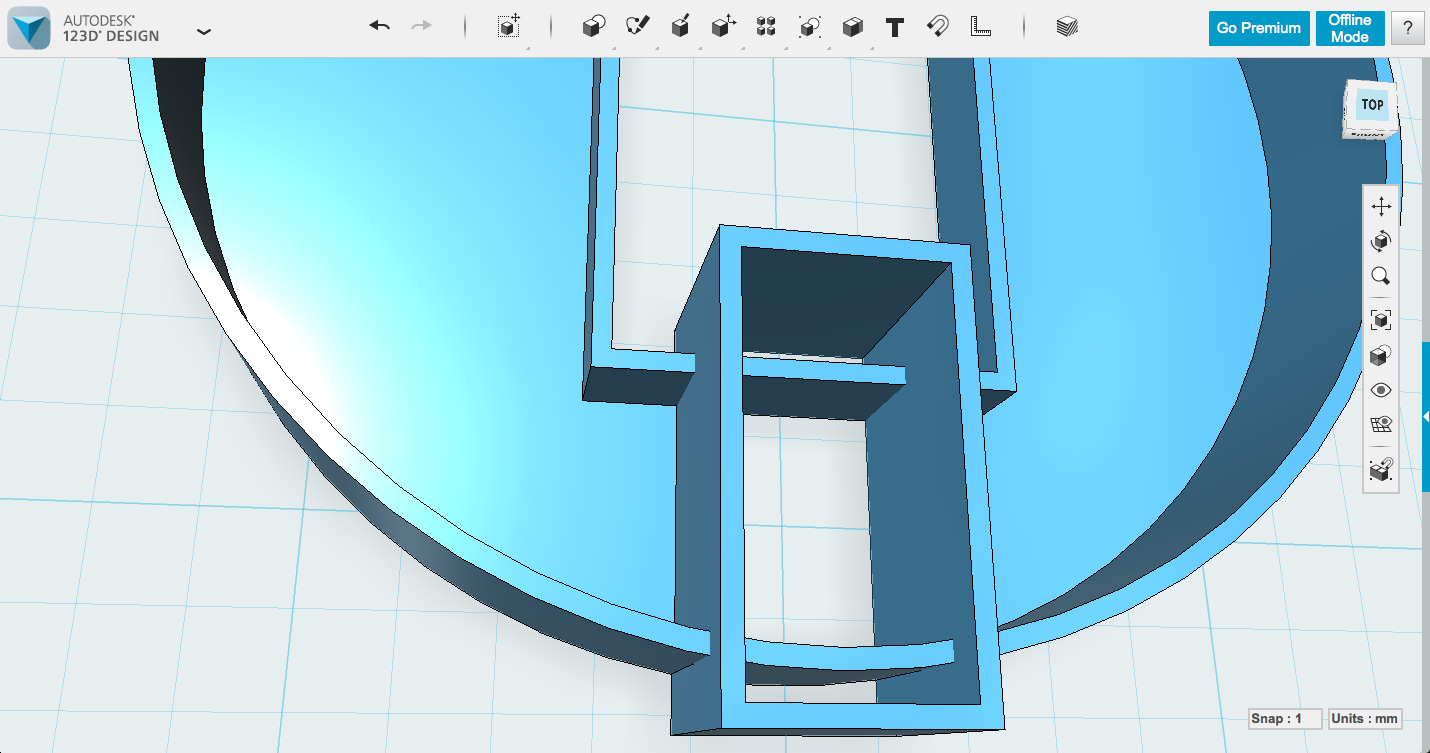
Task: Click the Go Premium button
Action: pyautogui.click(x=1258, y=27)
